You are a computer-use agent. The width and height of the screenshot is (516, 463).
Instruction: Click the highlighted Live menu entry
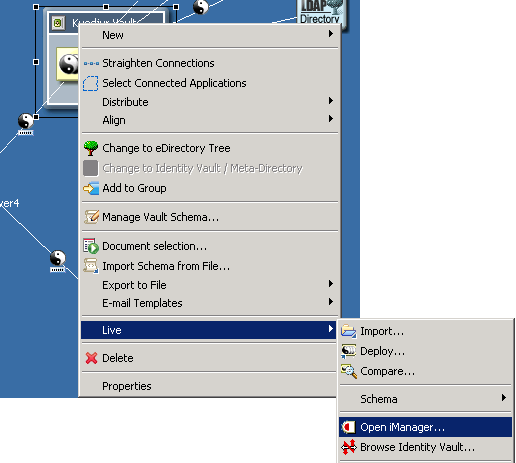pyautogui.click(x=208, y=330)
